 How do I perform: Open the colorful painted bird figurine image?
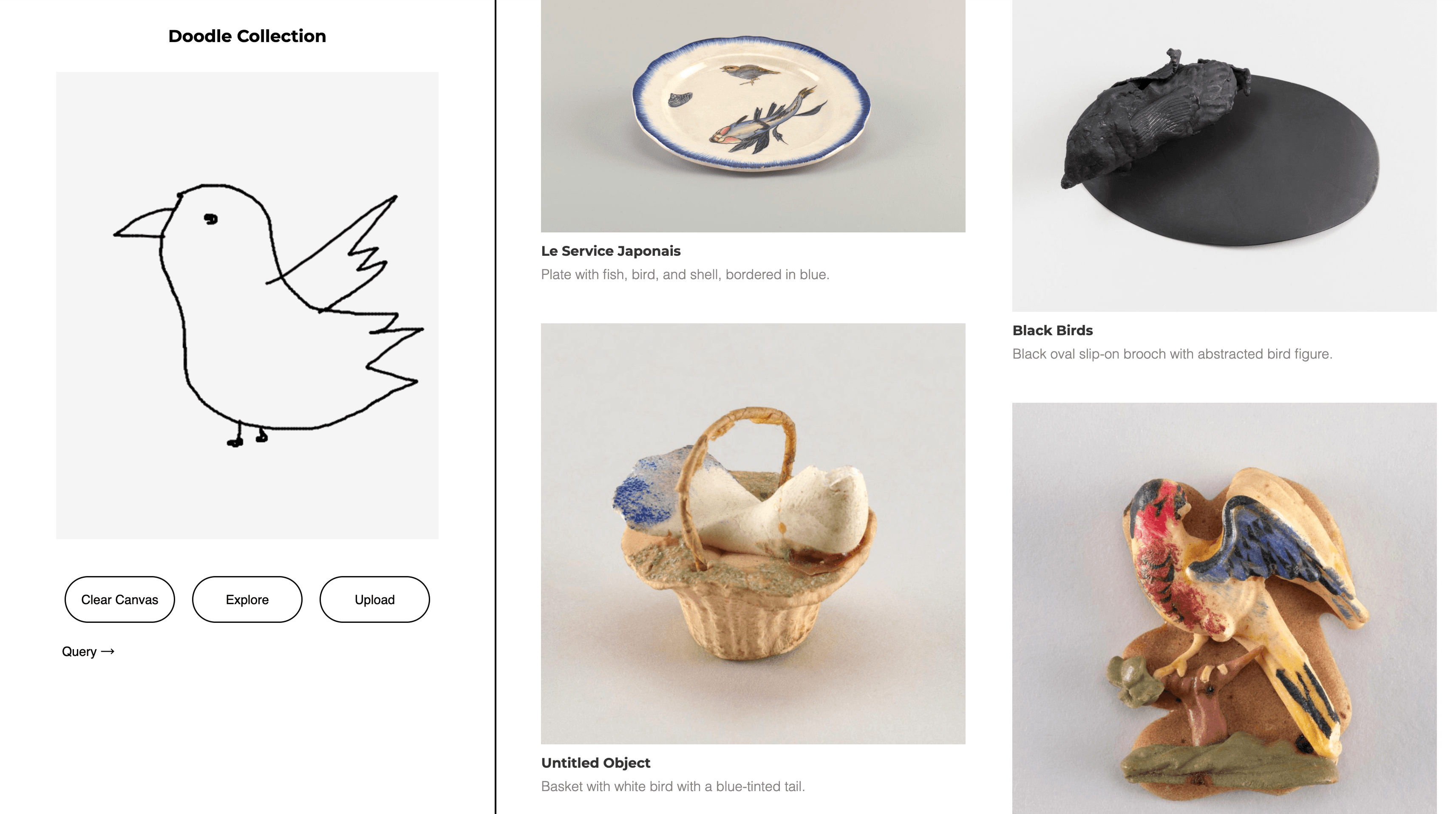tap(1224, 608)
